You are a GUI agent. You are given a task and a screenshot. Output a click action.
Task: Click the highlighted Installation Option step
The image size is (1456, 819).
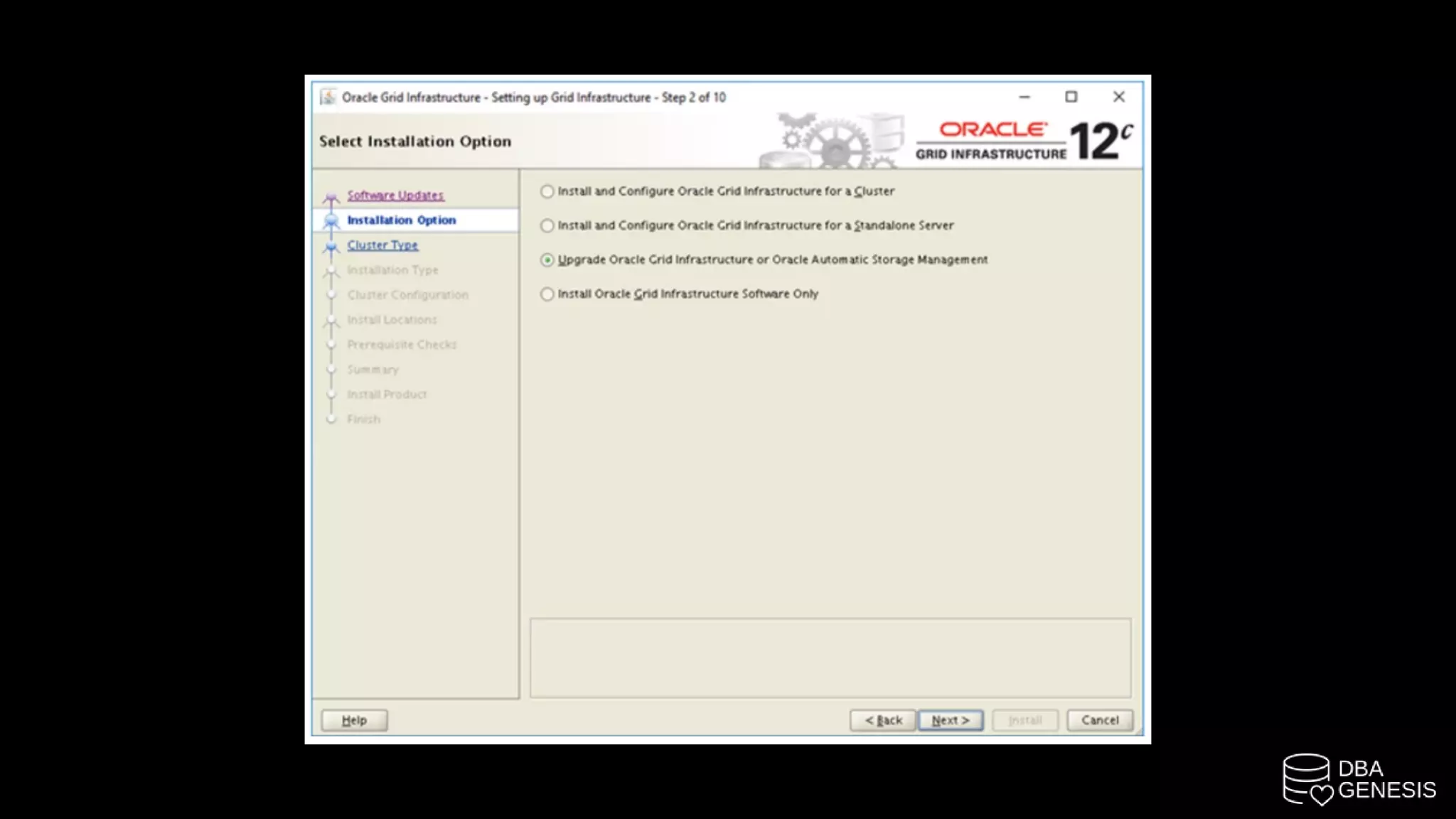pyautogui.click(x=402, y=220)
